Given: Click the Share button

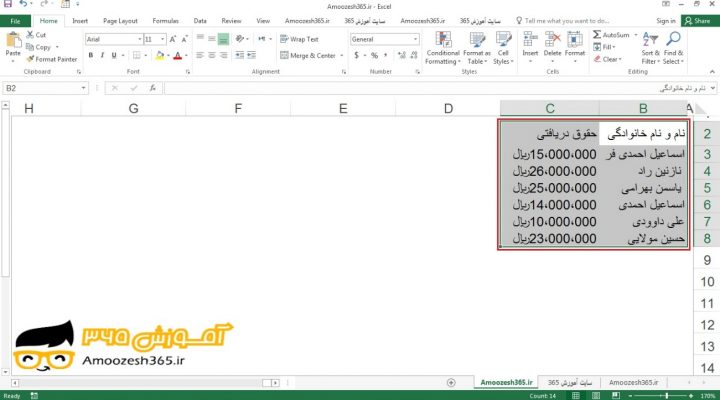Looking at the screenshot, I should (x=698, y=21).
